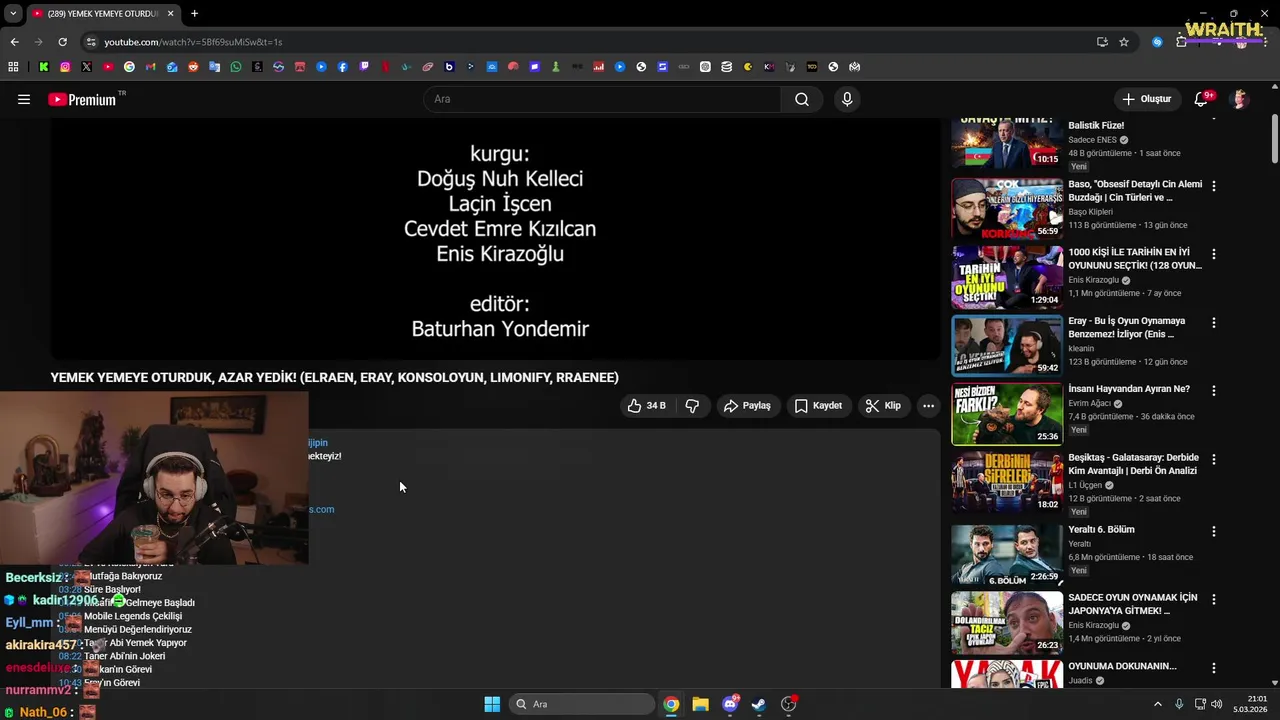Install or cast page icon in address bar

(1102, 42)
